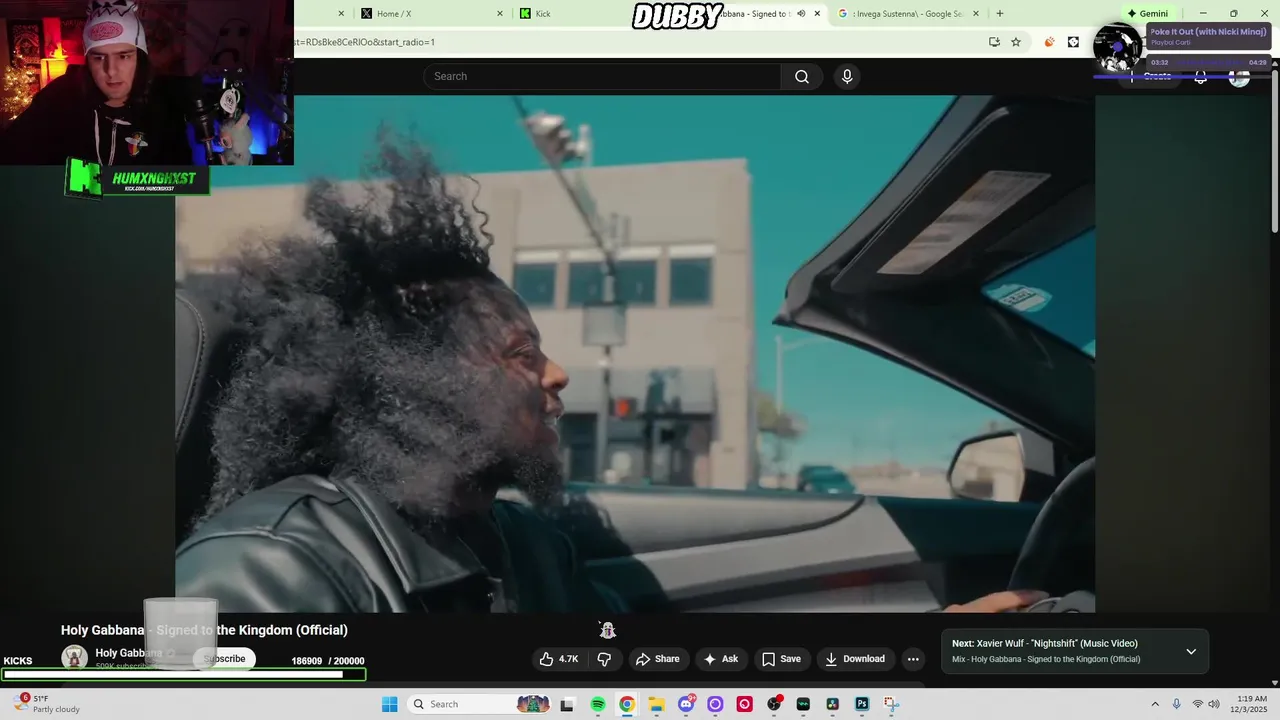Bookmark this page with the star icon
This screenshot has height=720, width=1280.
click(1016, 42)
